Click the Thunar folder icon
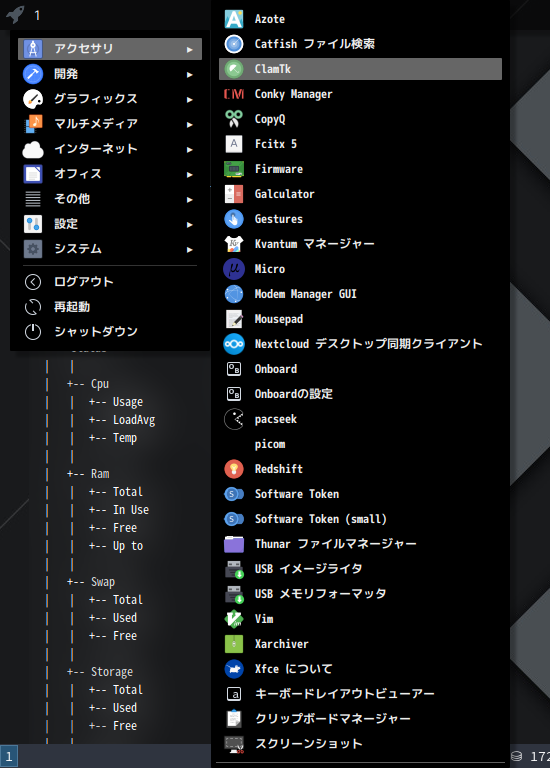Viewport: 550px width, 768px height. (x=234, y=544)
